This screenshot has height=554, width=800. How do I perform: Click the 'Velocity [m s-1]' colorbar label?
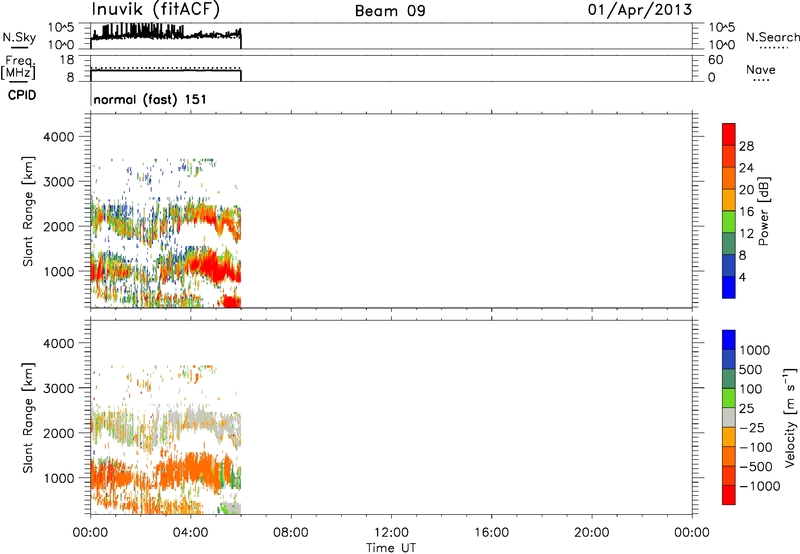tap(790, 417)
